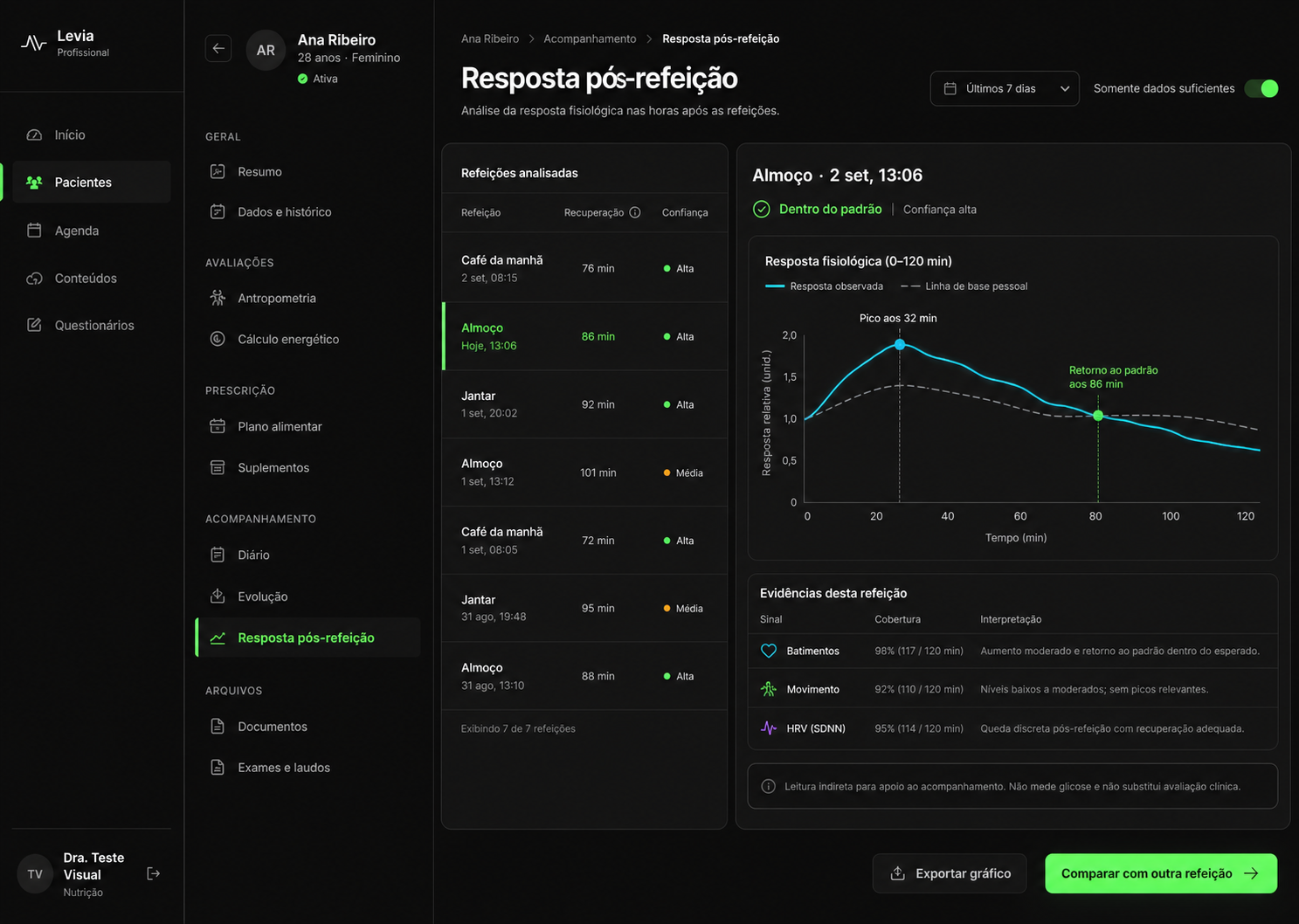Click the TV user avatar
Image resolution: width=1299 pixels, height=924 pixels.
pyautogui.click(x=35, y=874)
